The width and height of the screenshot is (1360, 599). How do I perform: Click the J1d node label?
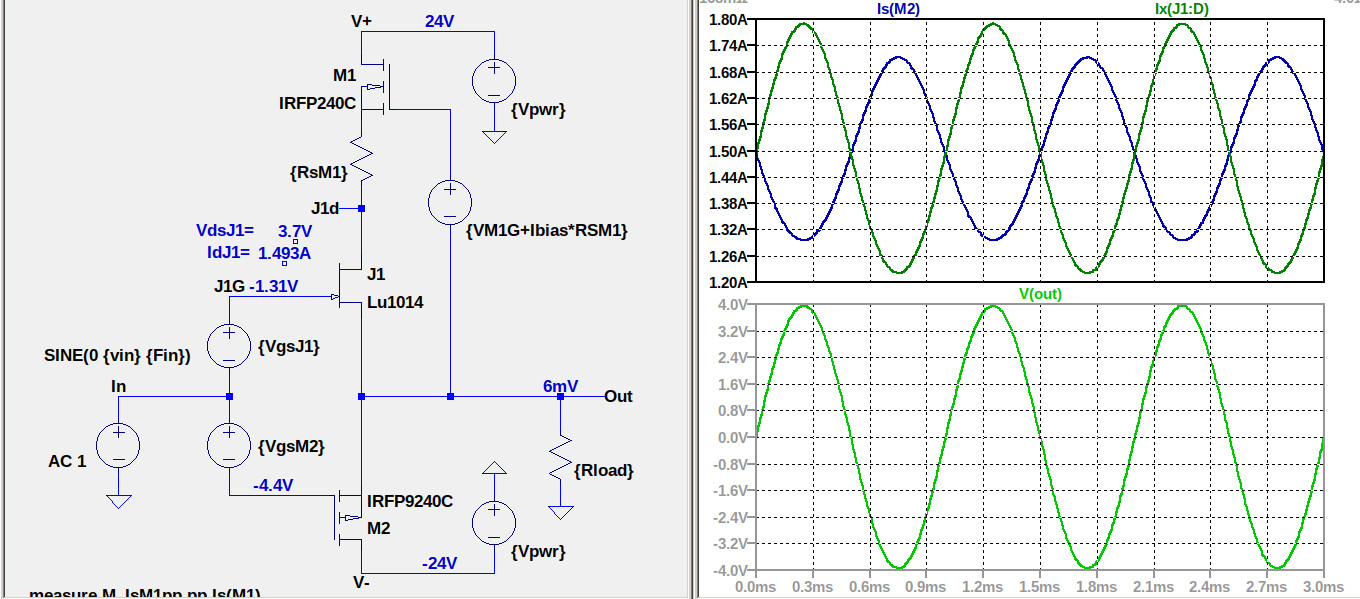[325, 209]
